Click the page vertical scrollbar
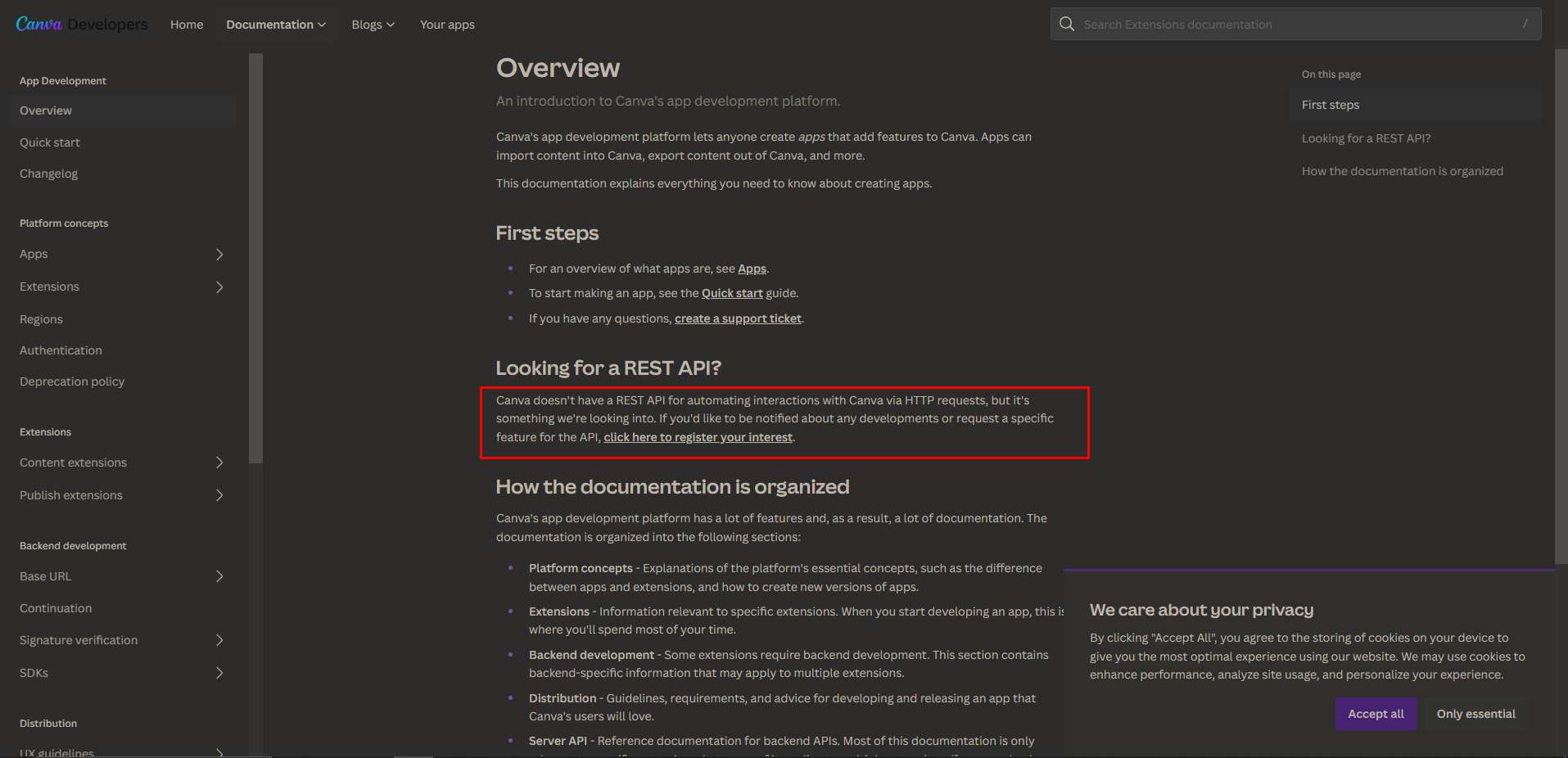 (x=1561, y=307)
